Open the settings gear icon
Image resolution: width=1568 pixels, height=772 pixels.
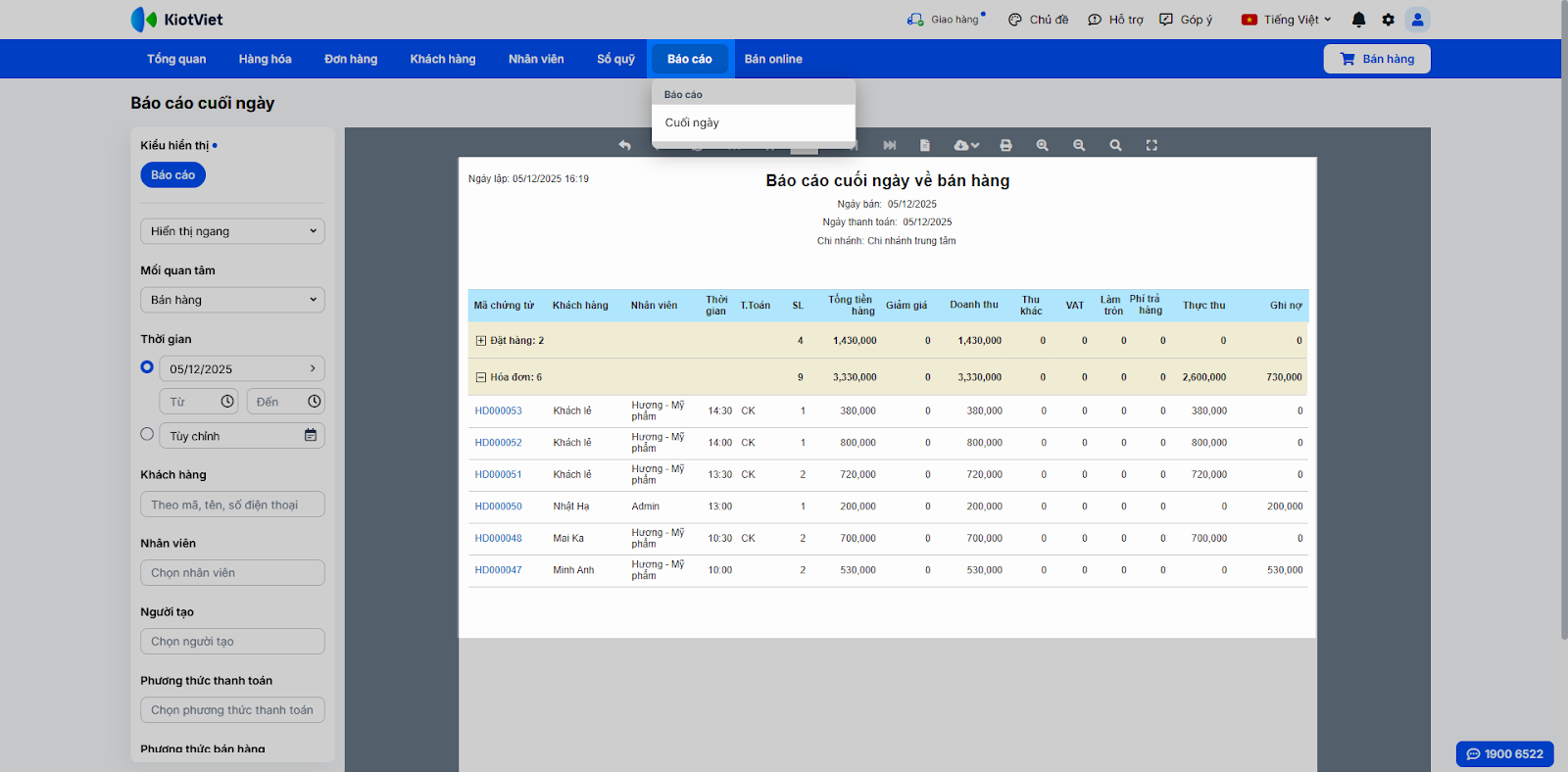(1388, 20)
